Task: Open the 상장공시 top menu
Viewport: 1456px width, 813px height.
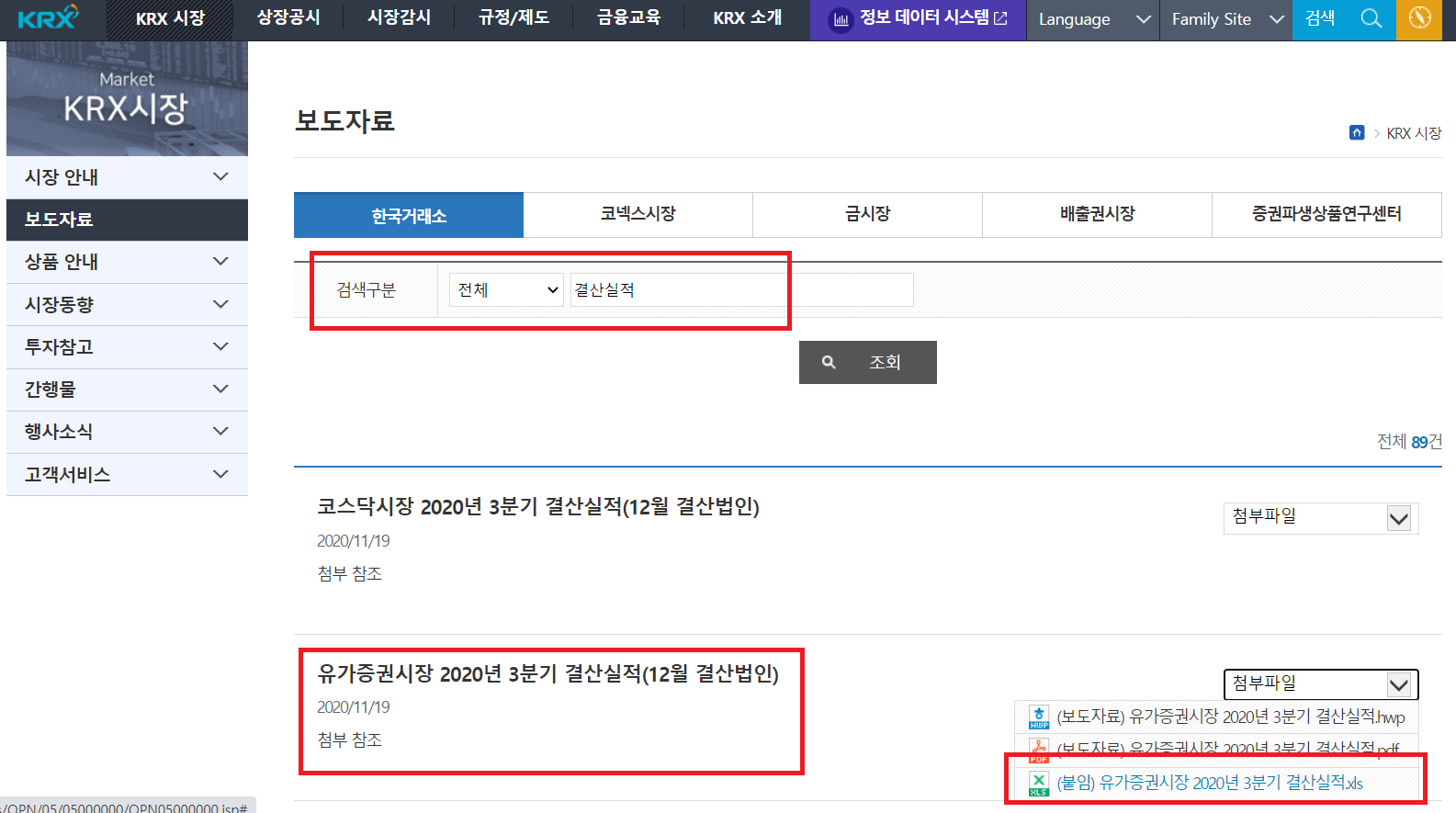Action: 288,17
